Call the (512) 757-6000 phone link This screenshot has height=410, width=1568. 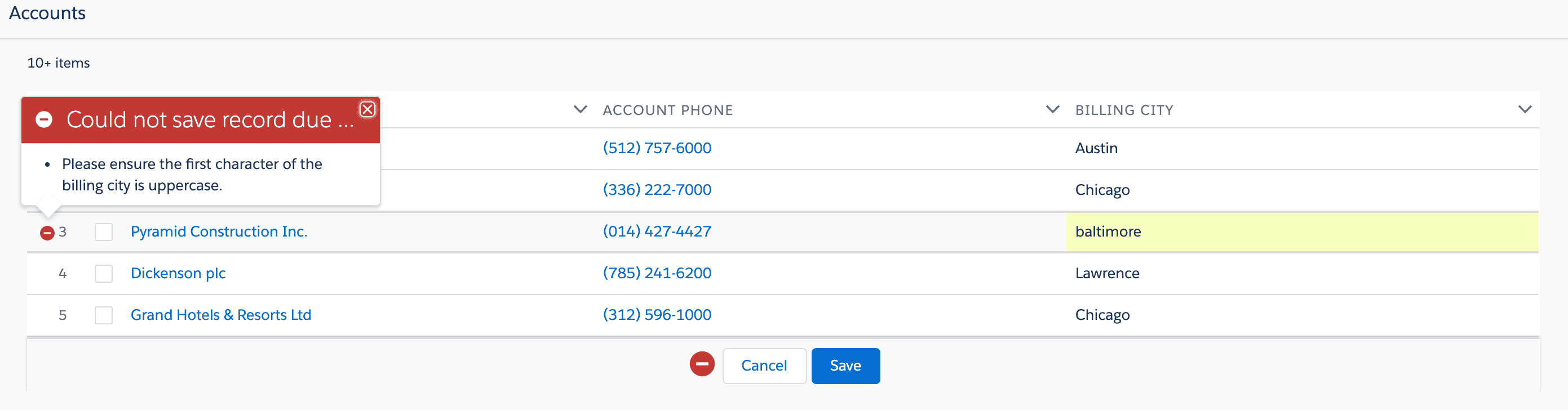click(x=657, y=149)
